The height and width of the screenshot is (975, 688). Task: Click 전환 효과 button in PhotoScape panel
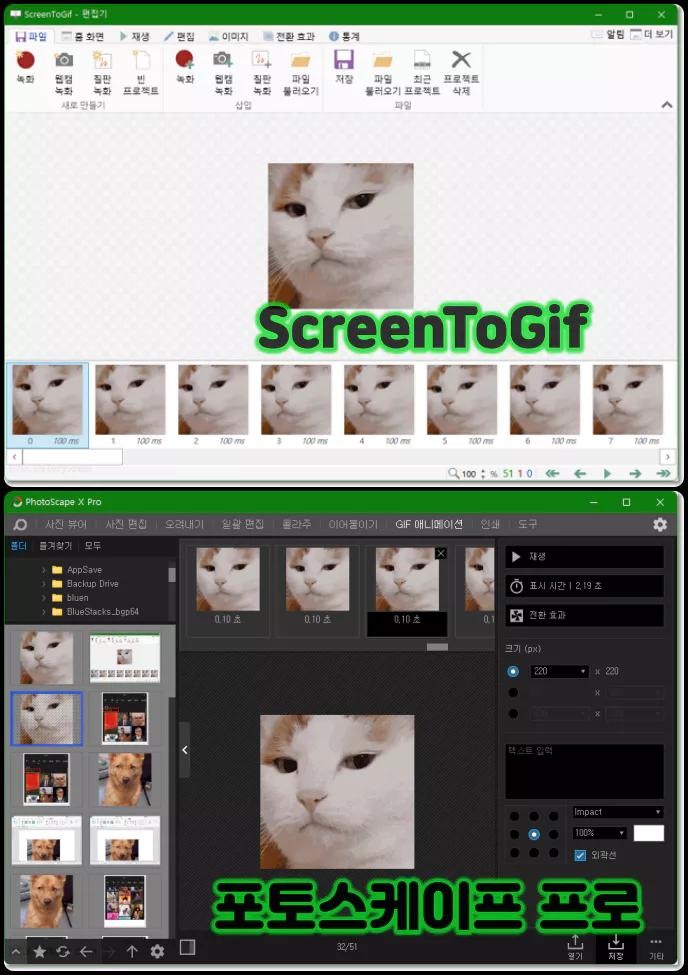tap(585, 616)
